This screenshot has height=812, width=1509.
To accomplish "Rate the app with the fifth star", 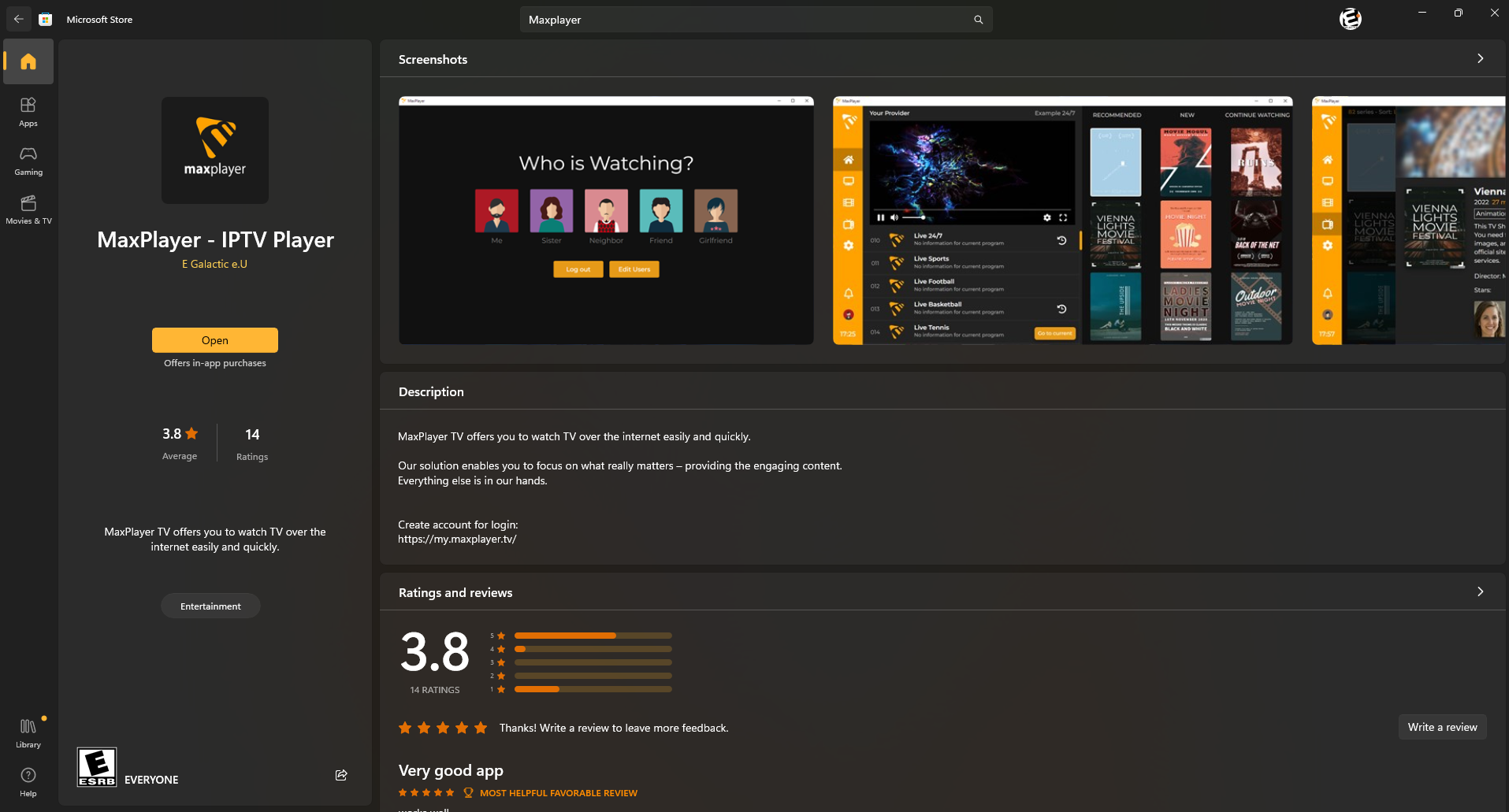I will point(481,728).
